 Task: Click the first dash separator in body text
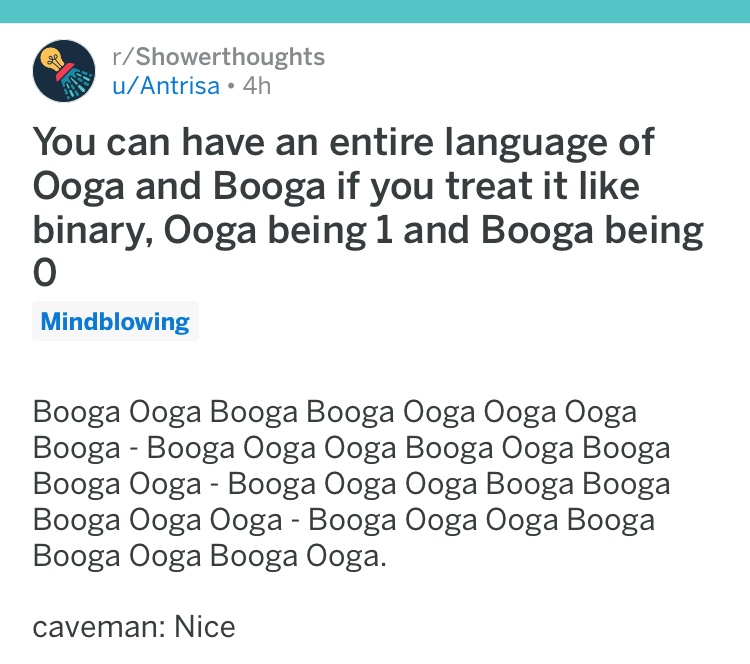point(134,450)
